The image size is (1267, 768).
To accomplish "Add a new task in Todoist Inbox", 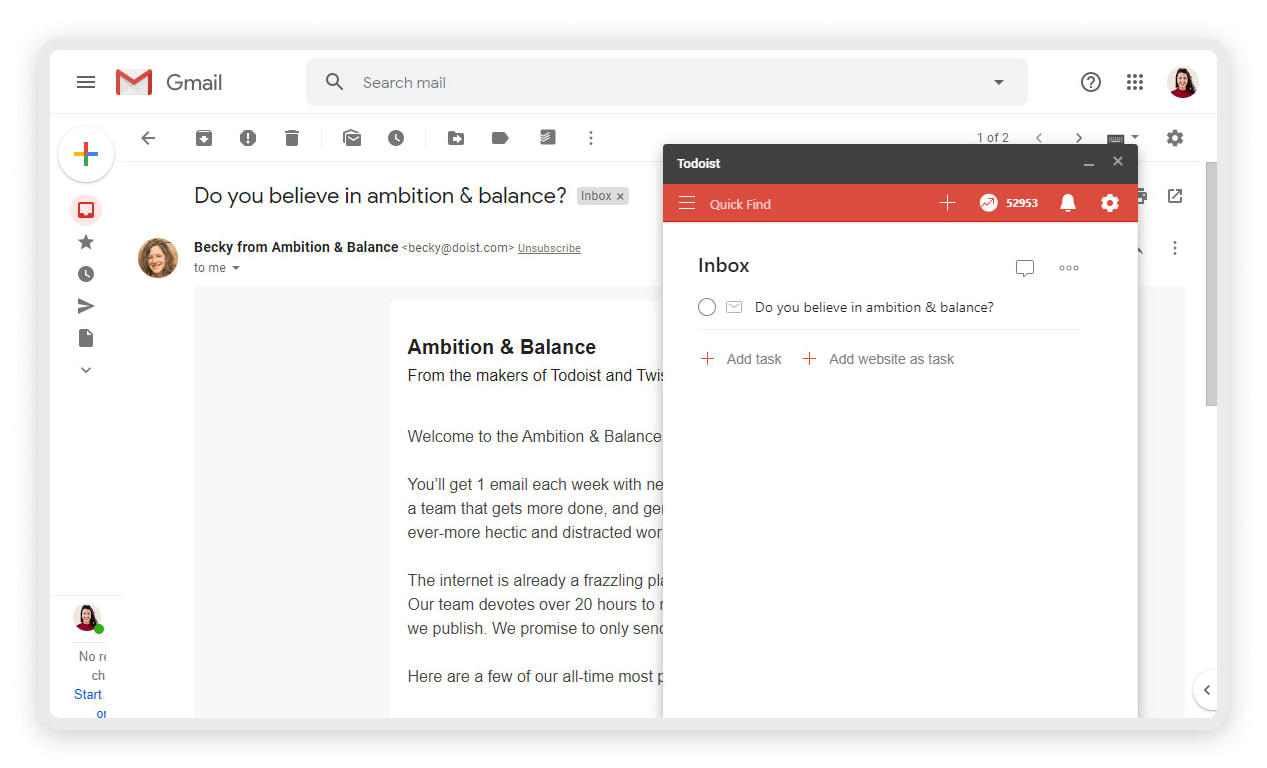I will [x=740, y=358].
